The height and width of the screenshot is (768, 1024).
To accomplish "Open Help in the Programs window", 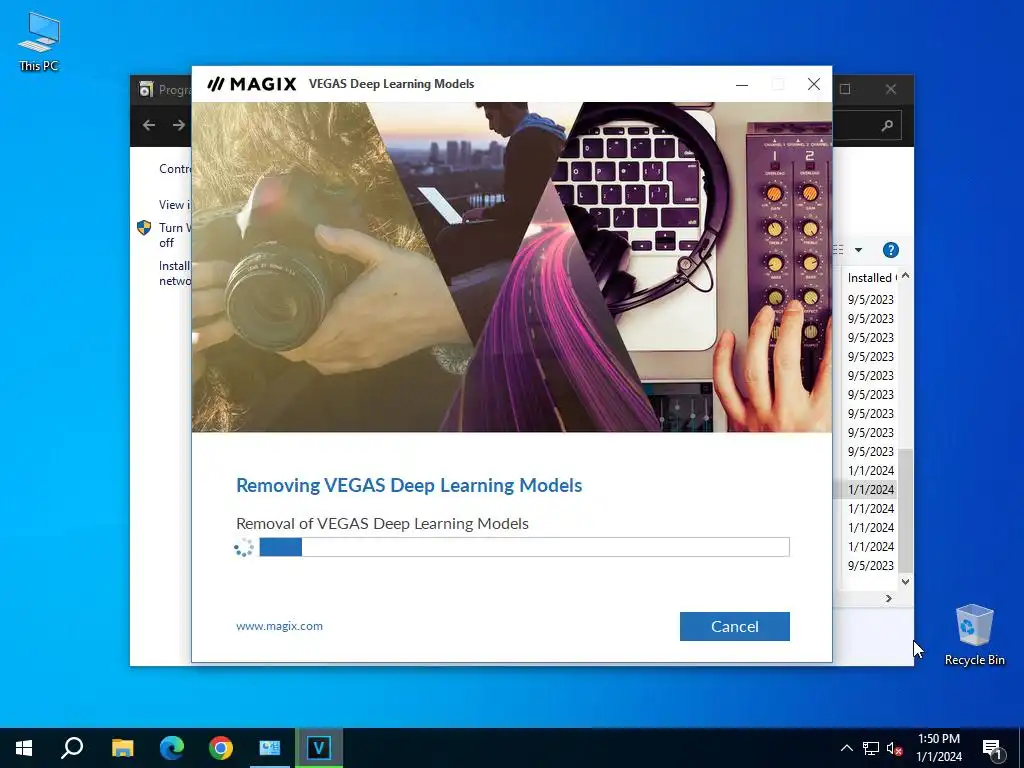I will tap(891, 250).
